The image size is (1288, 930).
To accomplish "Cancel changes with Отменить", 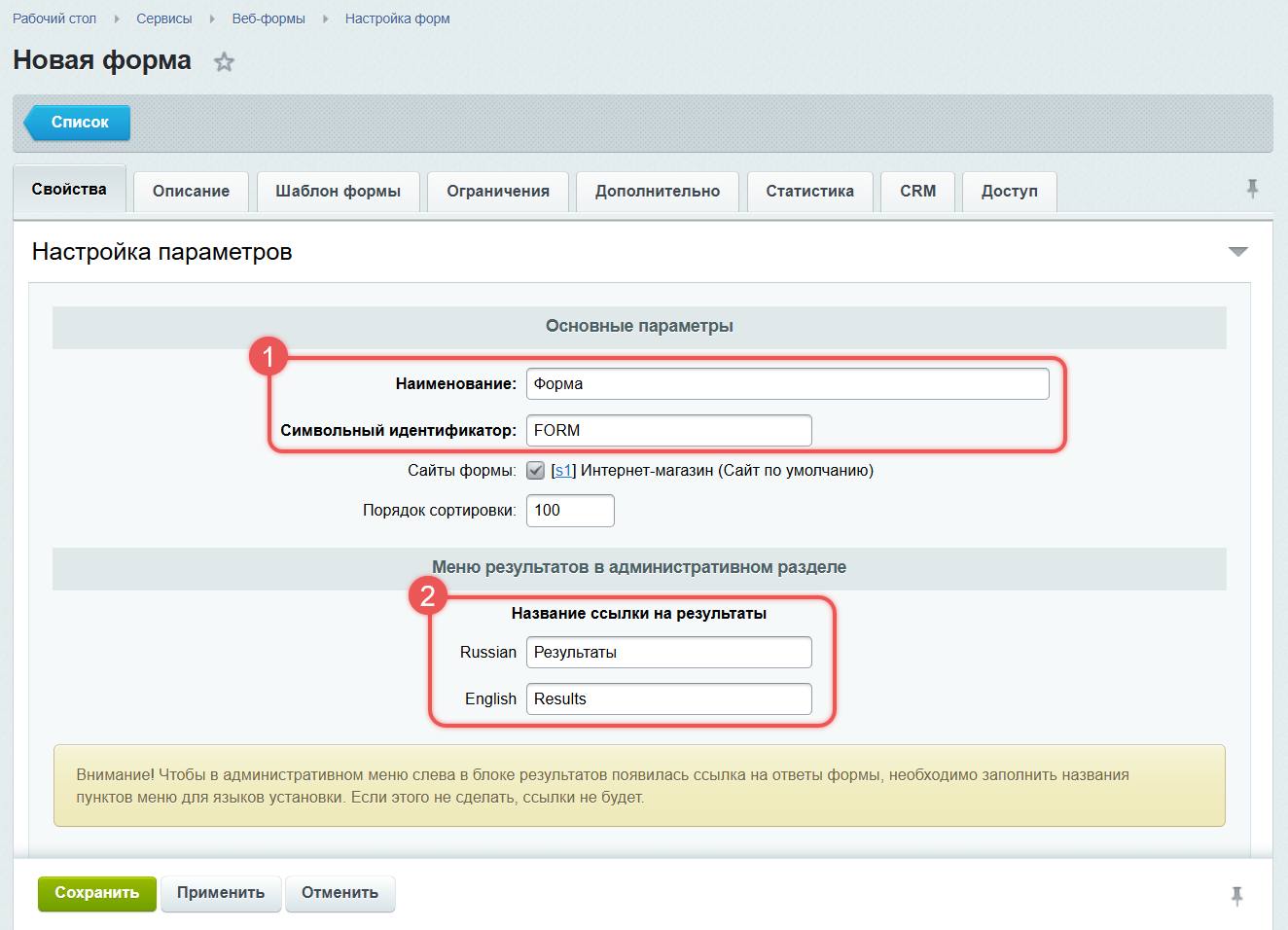I will coord(340,893).
